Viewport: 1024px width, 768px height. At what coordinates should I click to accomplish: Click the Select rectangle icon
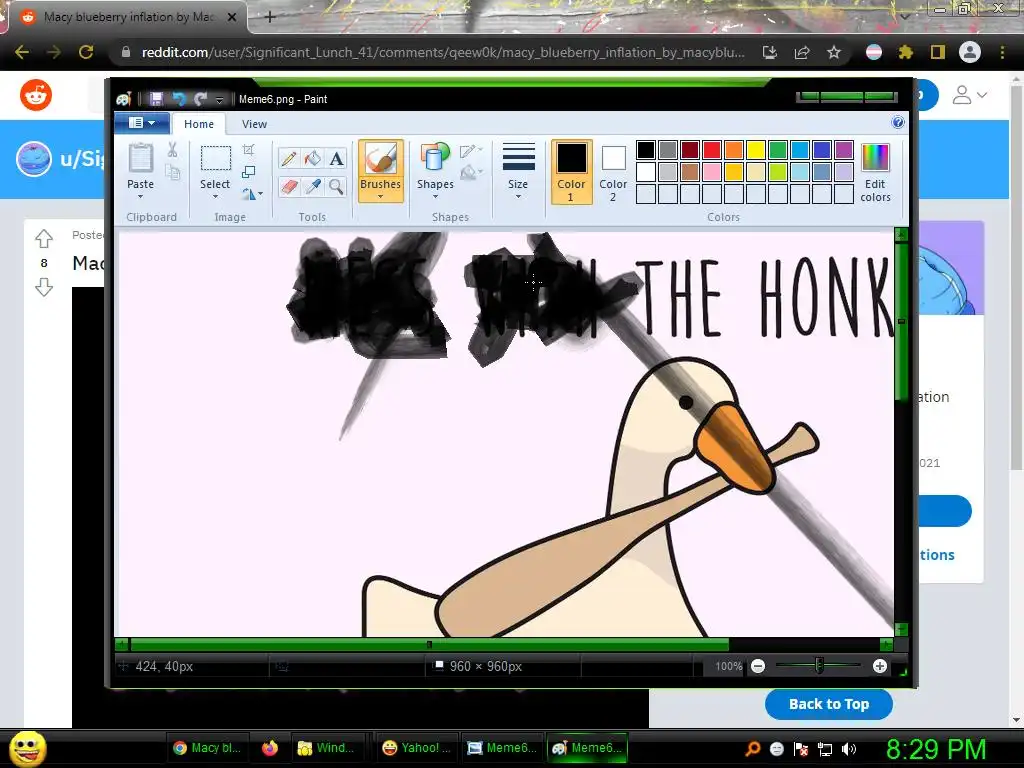click(215, 159)
